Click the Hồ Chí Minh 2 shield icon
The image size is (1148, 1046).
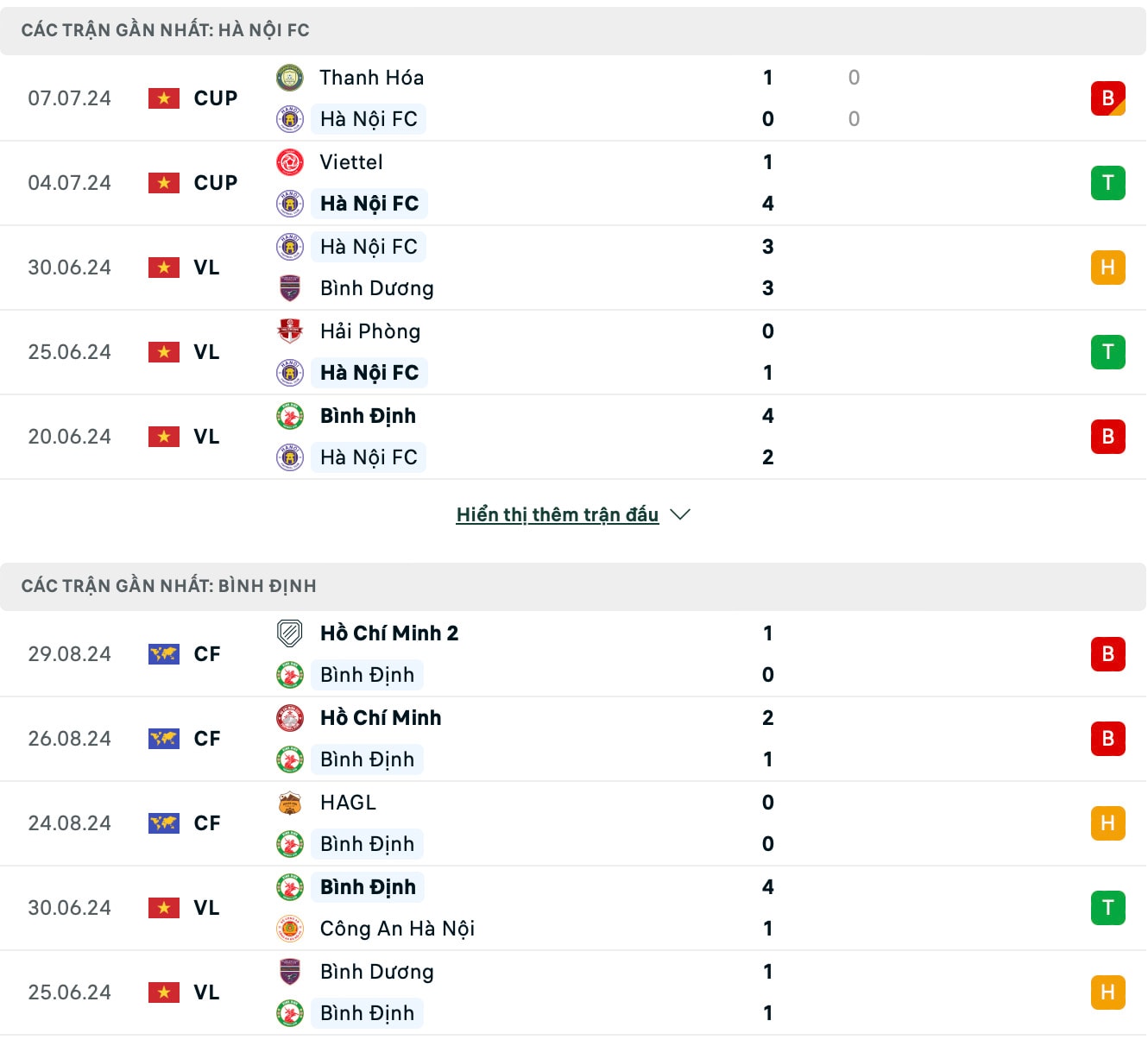click(290, 633)
